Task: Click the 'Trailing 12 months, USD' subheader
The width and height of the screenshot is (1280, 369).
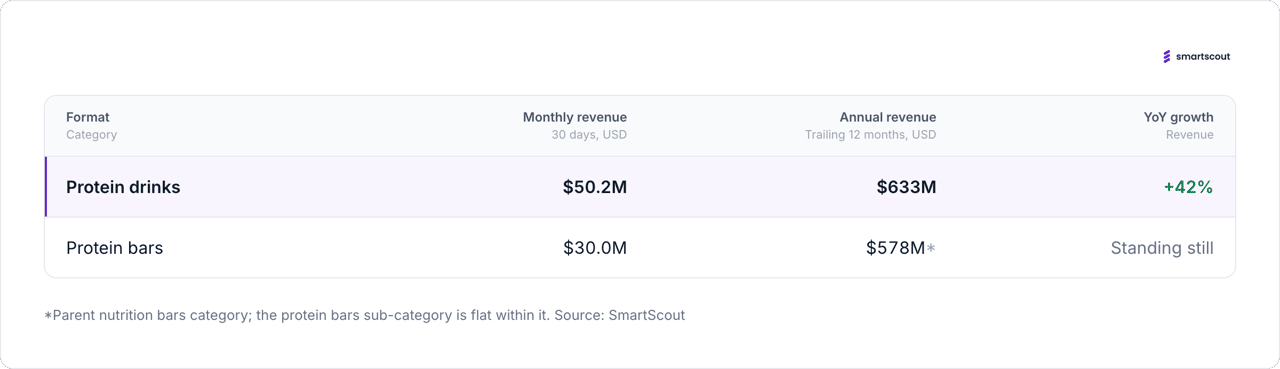Action: click(x=871, y=135)
